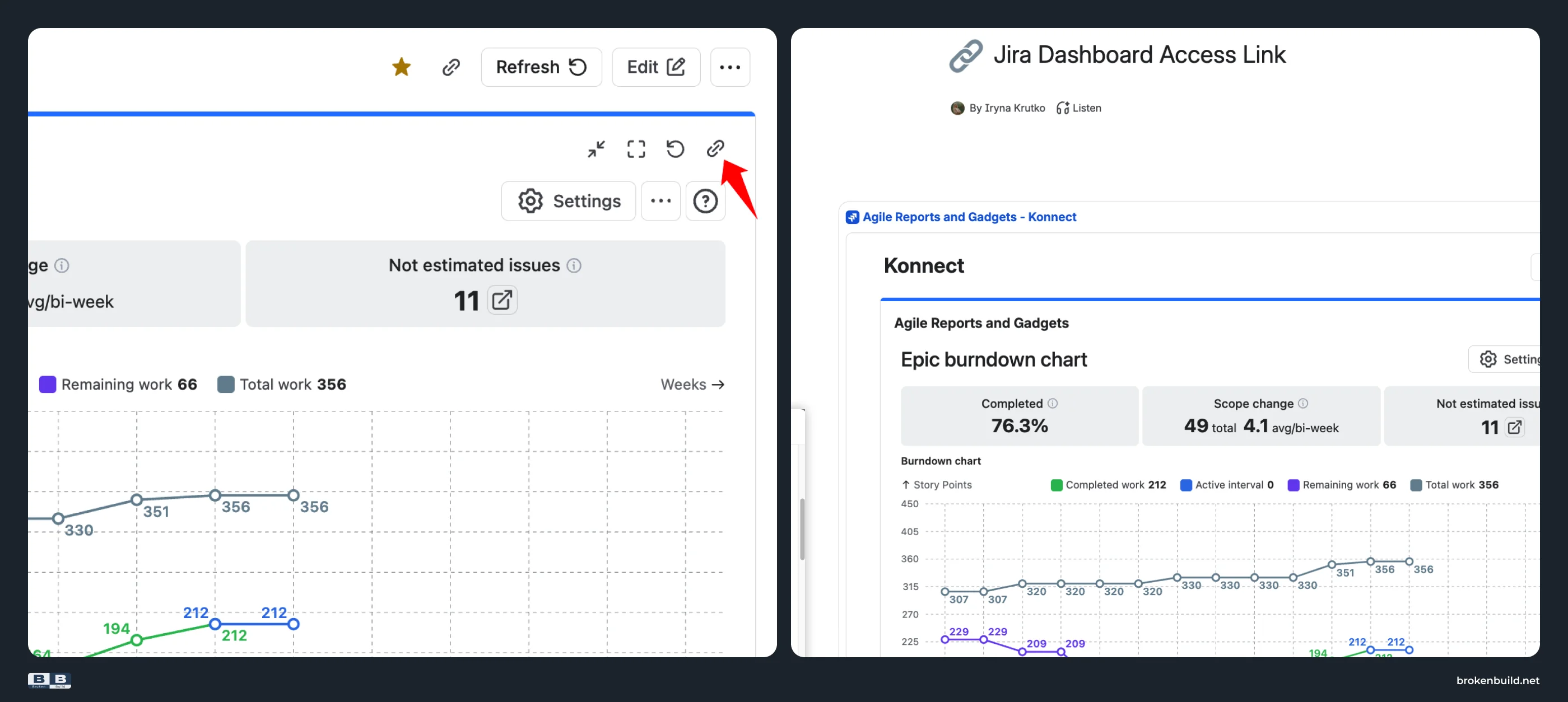Click the gadget access link icon
The width and height of the screenshot is (1568, 702).
pos(715,148)
